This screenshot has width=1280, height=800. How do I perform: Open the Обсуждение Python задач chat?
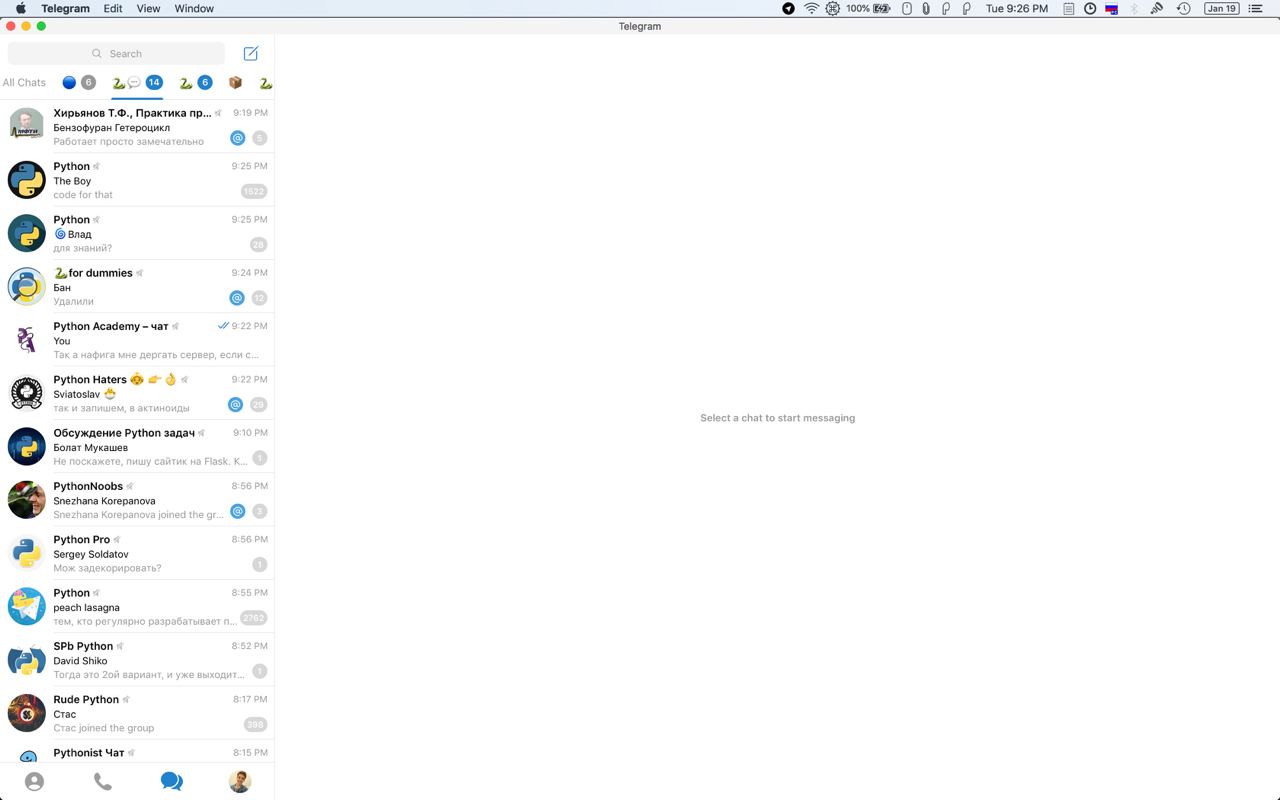coord(137,446)
